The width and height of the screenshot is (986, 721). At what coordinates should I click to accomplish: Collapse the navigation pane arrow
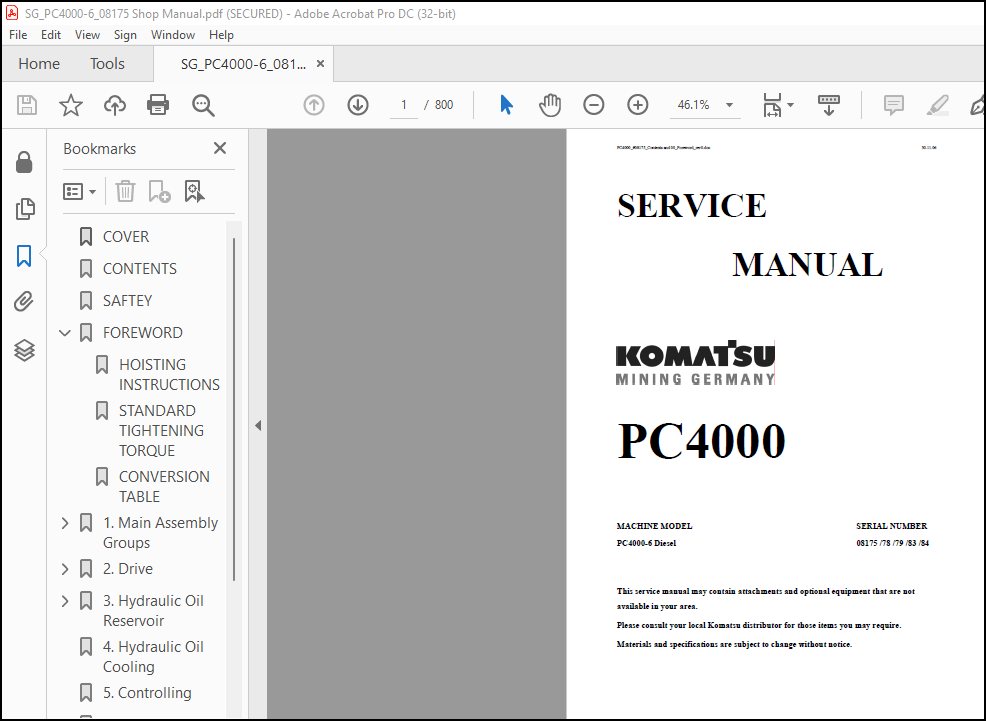pos(258,426)
